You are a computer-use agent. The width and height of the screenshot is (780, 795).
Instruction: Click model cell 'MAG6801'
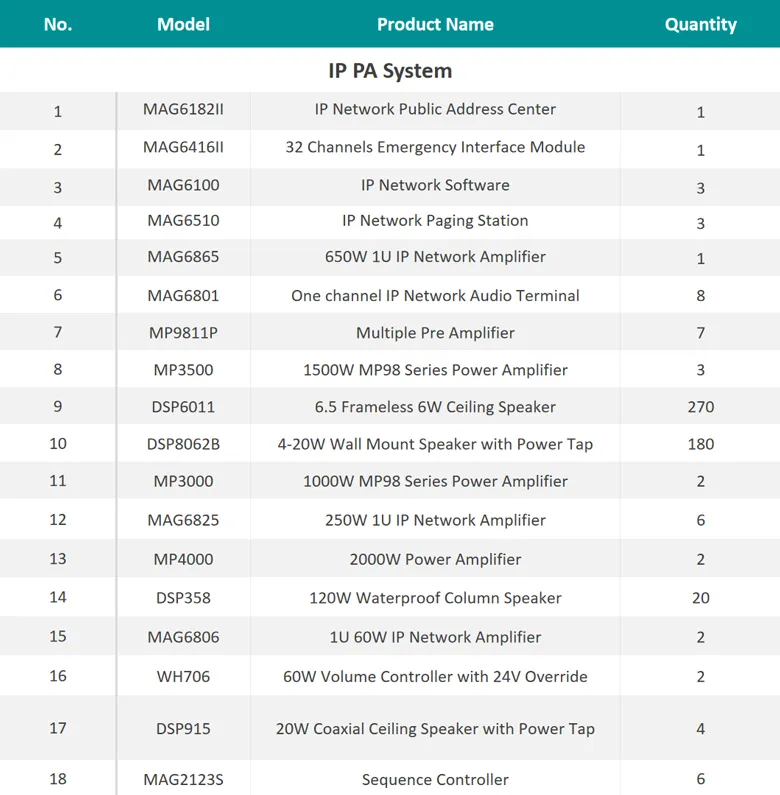point(183,296)
